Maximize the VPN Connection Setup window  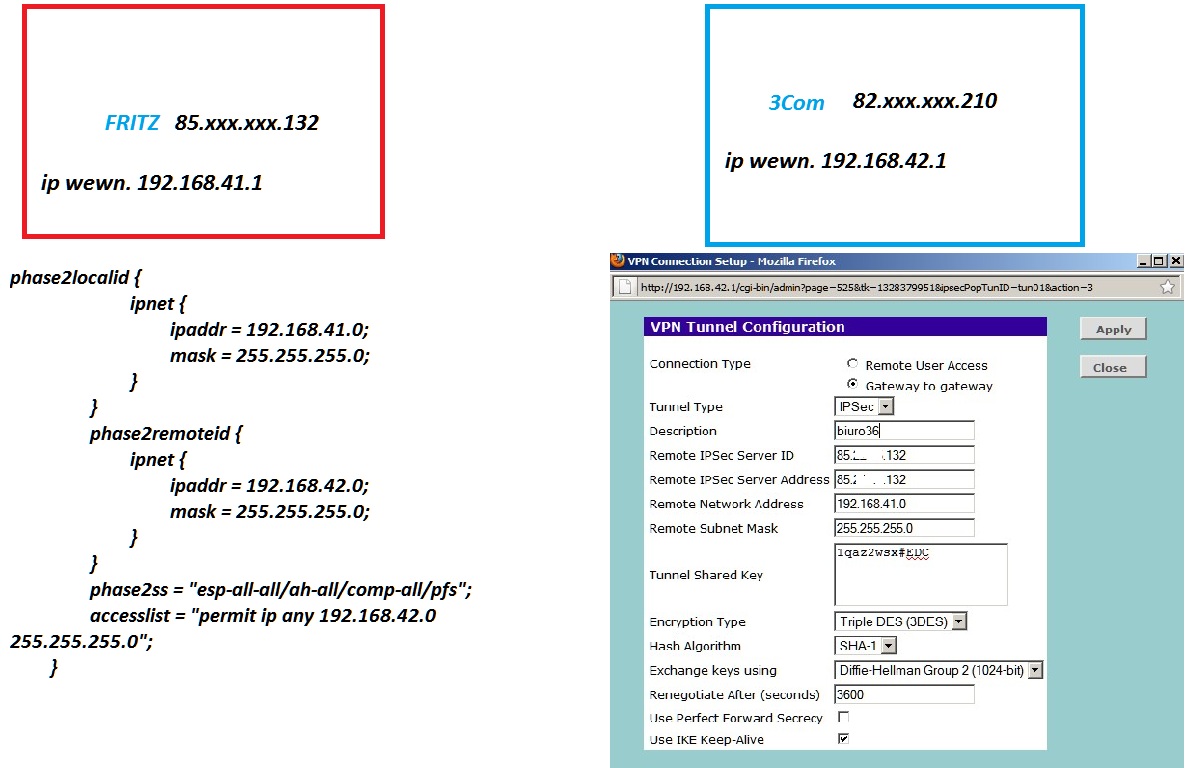click(x=1158, y=261)
